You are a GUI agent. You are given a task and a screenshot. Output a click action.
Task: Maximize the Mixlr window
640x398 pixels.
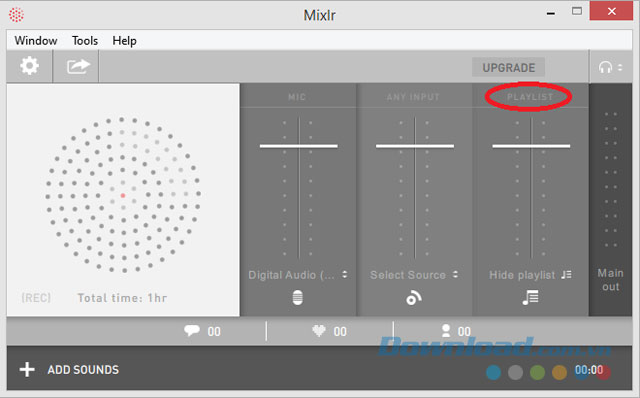pyautogui.click(x=577, y=11)
